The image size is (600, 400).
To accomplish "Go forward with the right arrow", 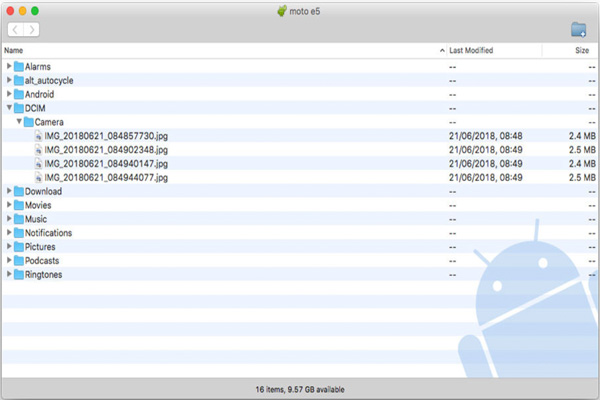I will coord(32,29).
